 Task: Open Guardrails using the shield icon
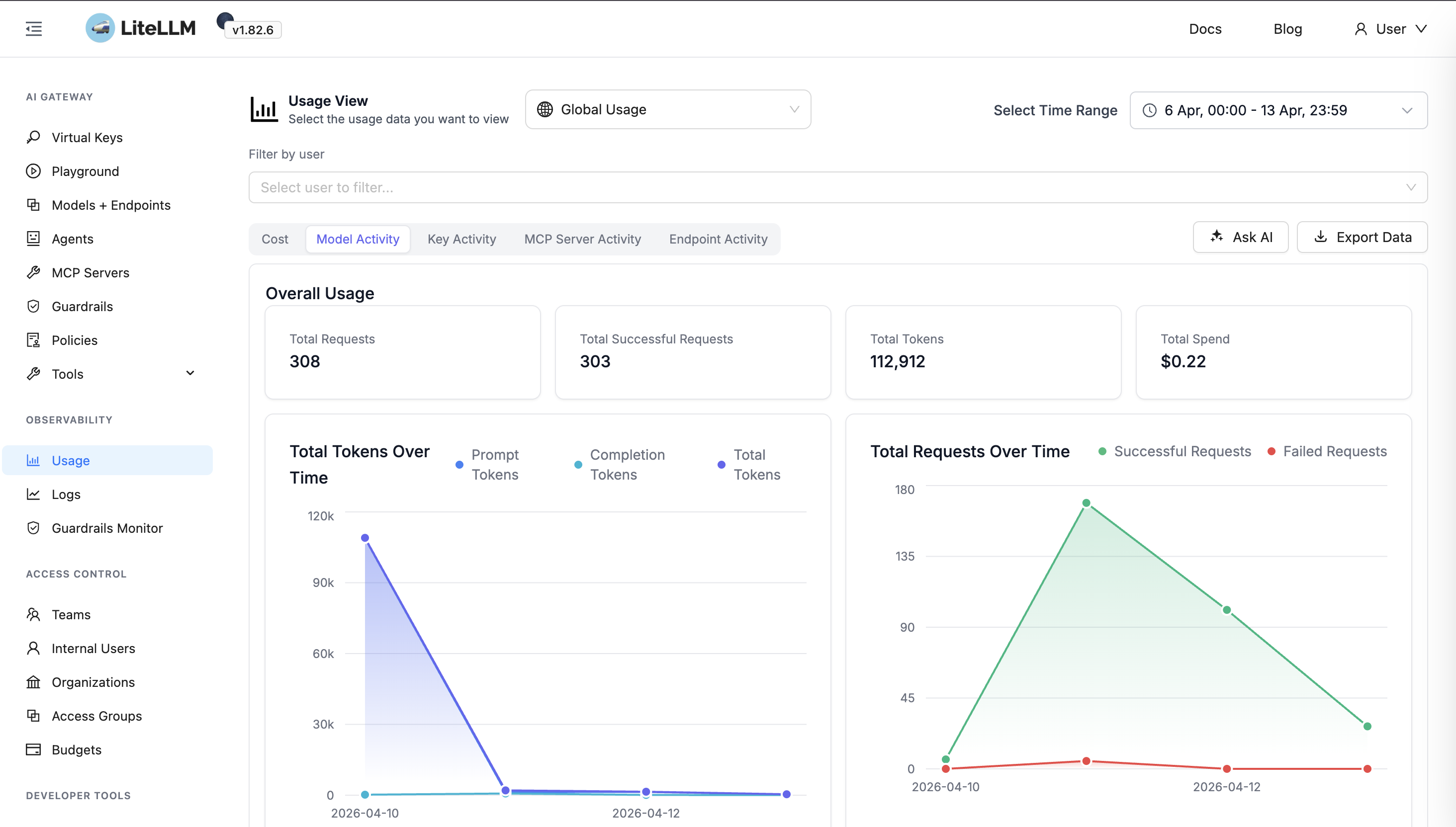[33, 306]
